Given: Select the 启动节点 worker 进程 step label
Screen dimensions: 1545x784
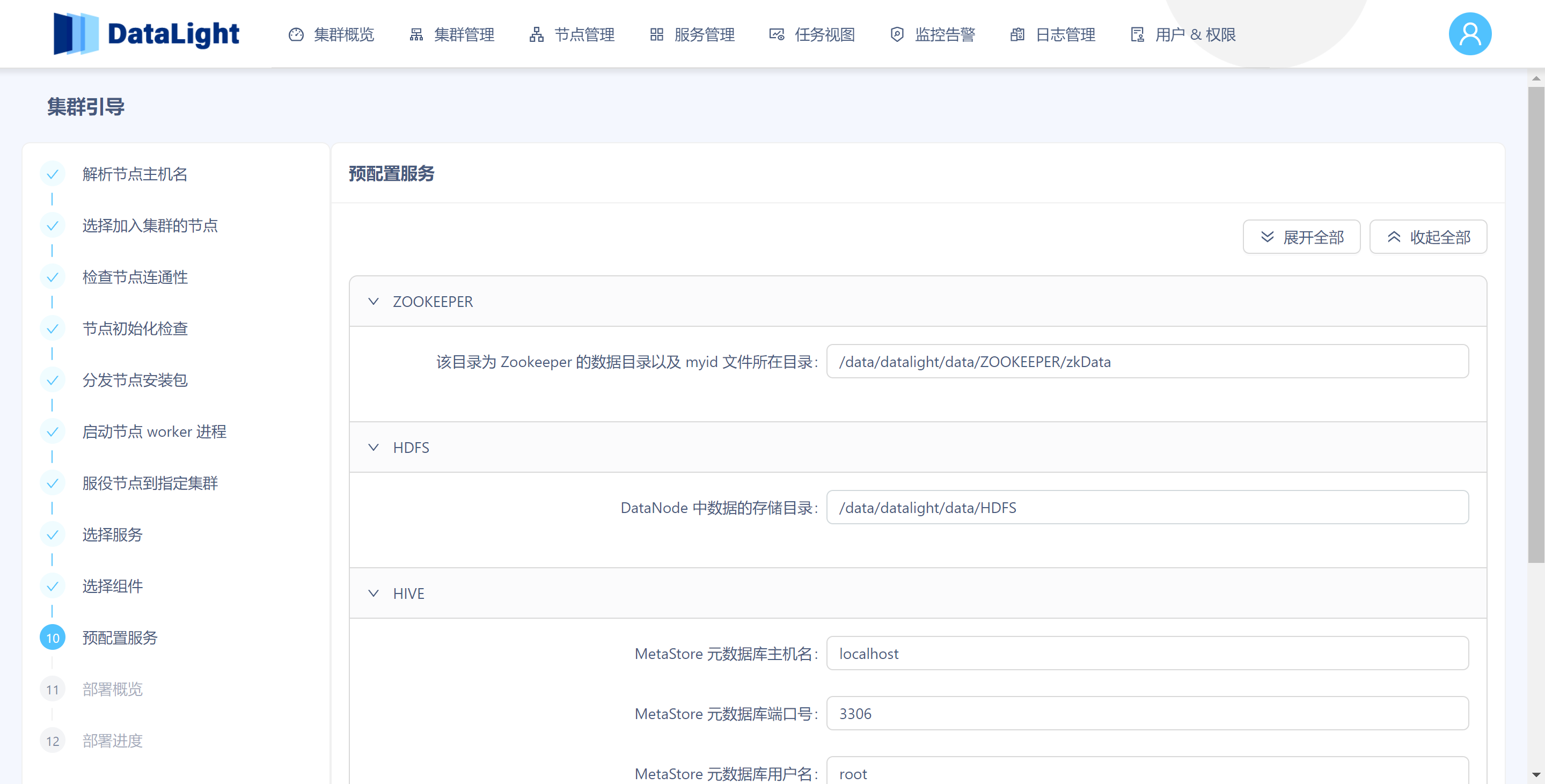Looking at the screenshot, I should coord(154,433).
